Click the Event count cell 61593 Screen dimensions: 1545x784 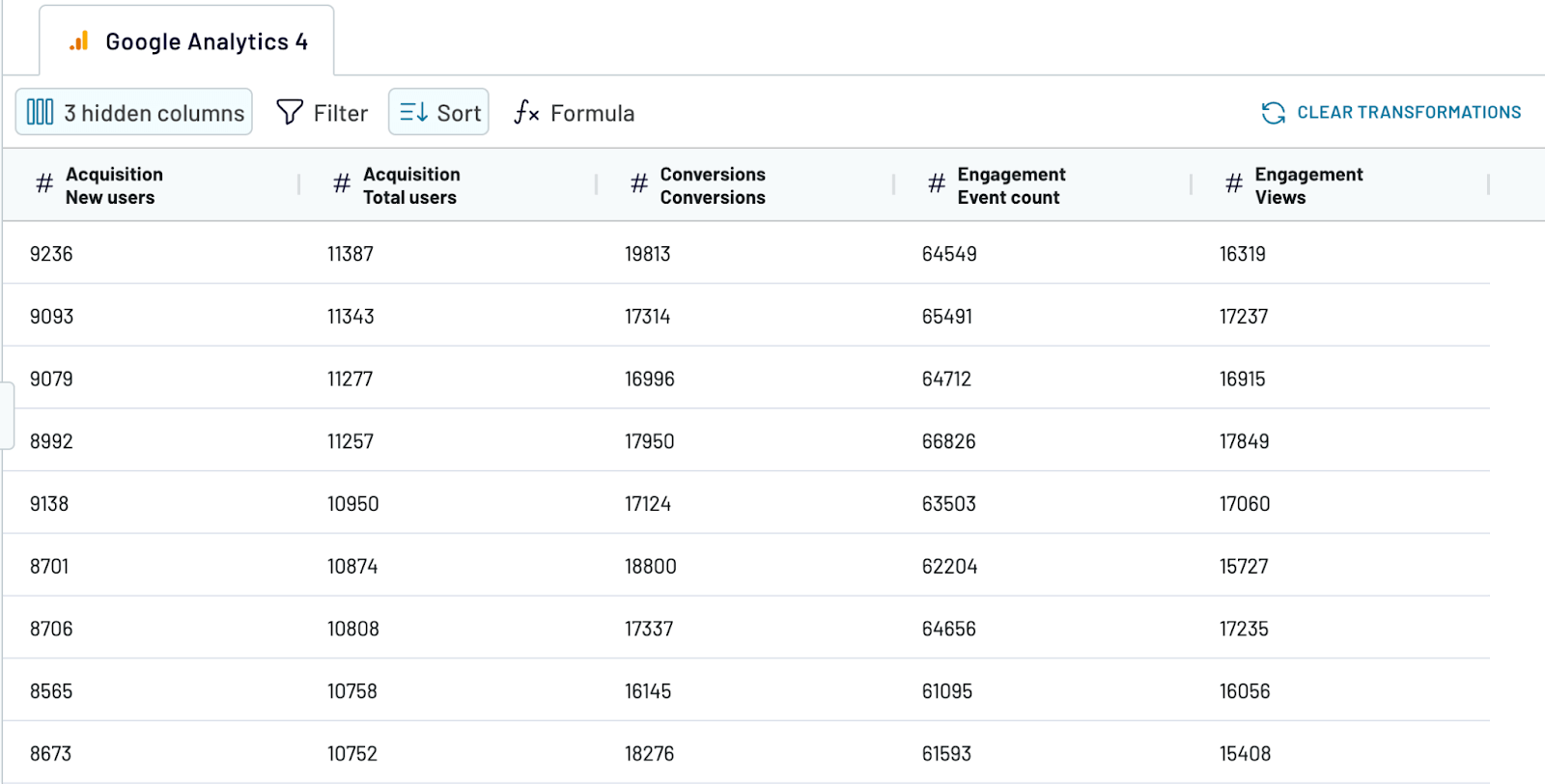point(947,754)
